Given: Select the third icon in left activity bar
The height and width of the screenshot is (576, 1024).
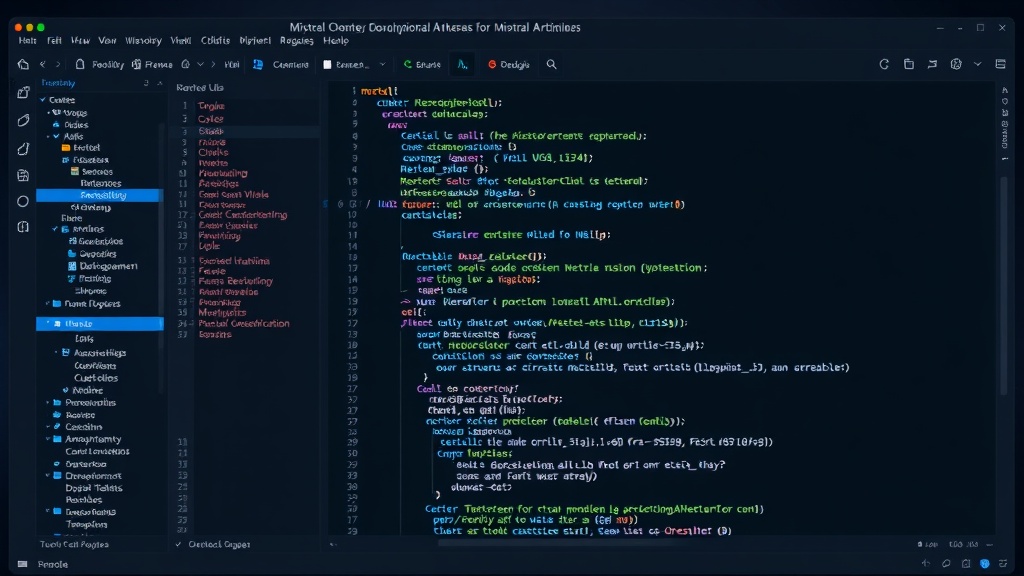Looking at the screenshot, I should [23, 149].
